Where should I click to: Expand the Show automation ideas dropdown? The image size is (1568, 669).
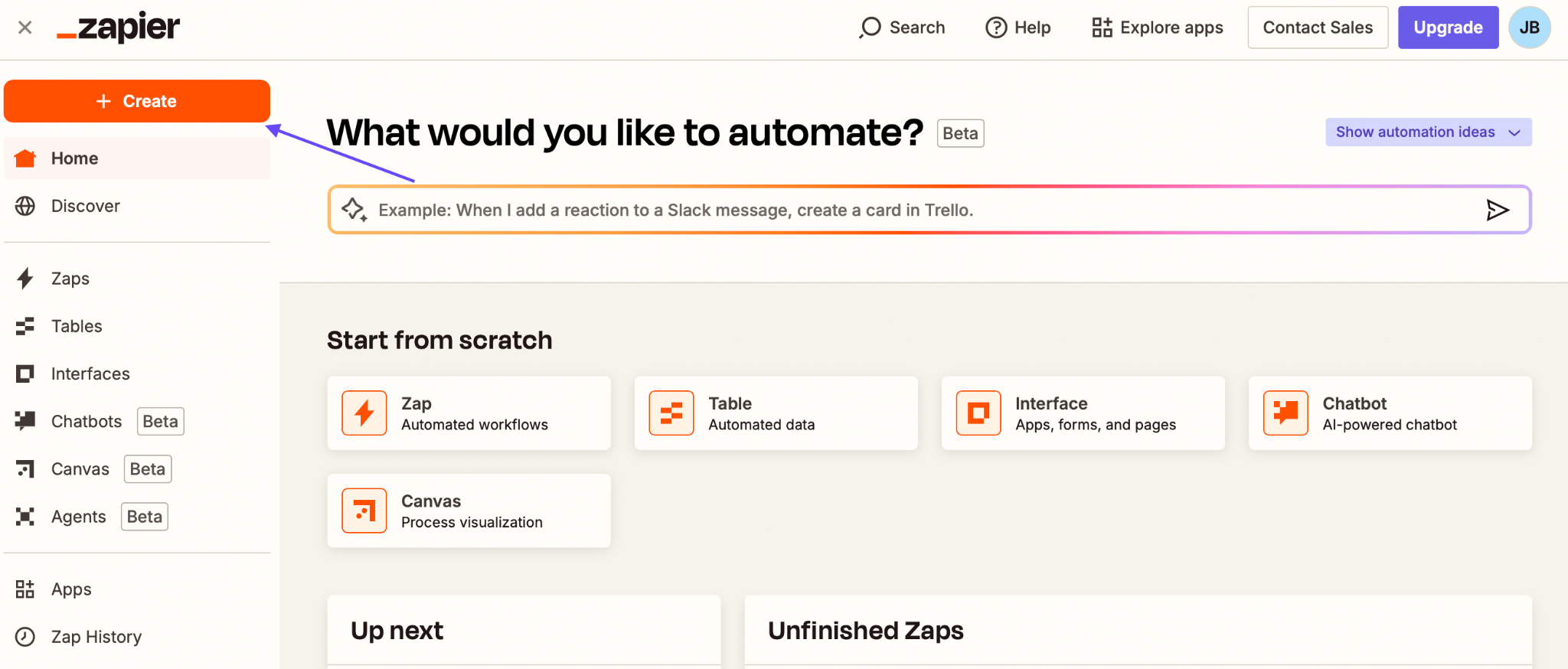point(1429,132)
